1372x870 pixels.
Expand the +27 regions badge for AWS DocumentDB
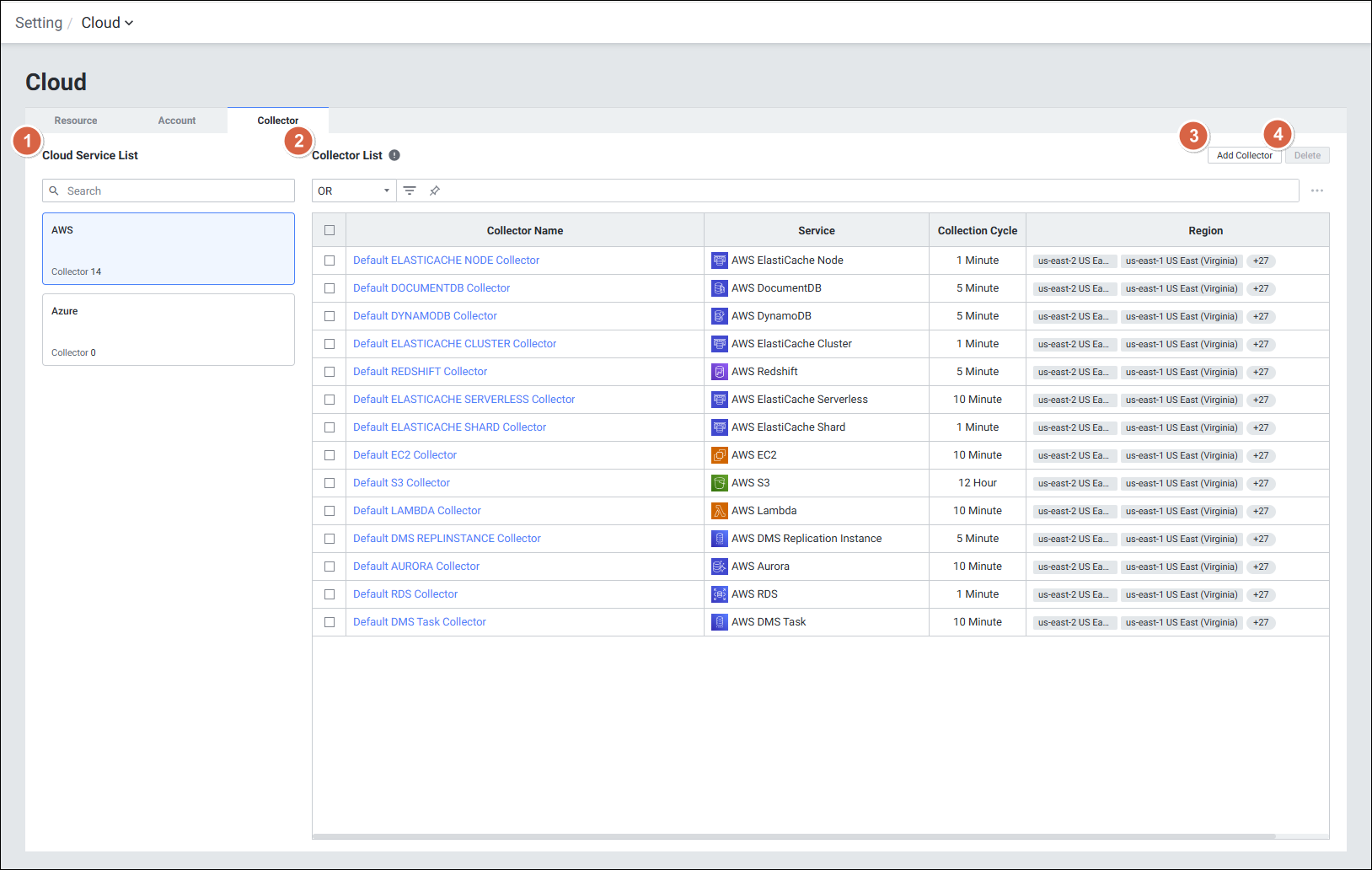click(x=1260, y=288)
